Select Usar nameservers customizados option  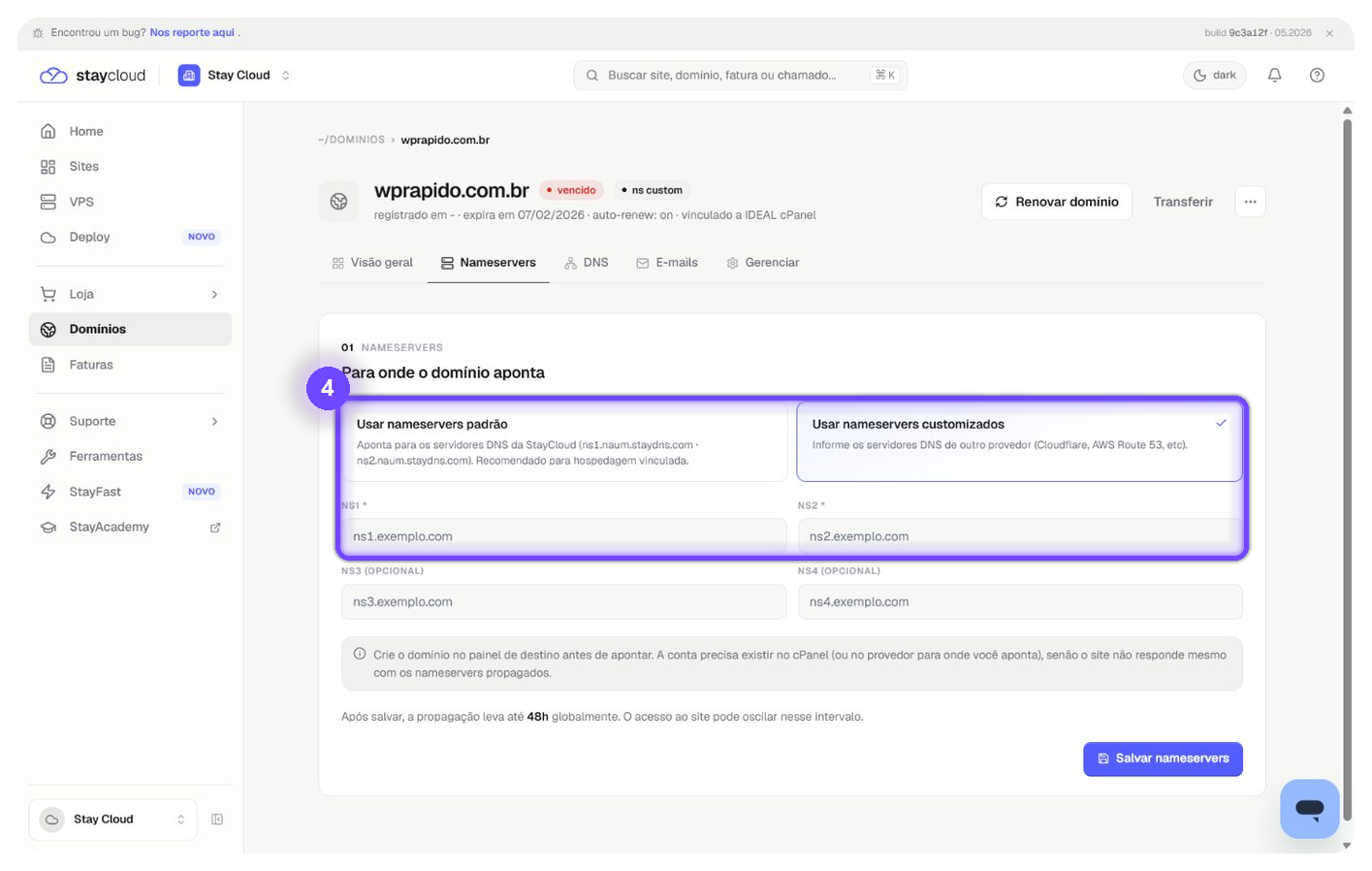pos(1019,442)
